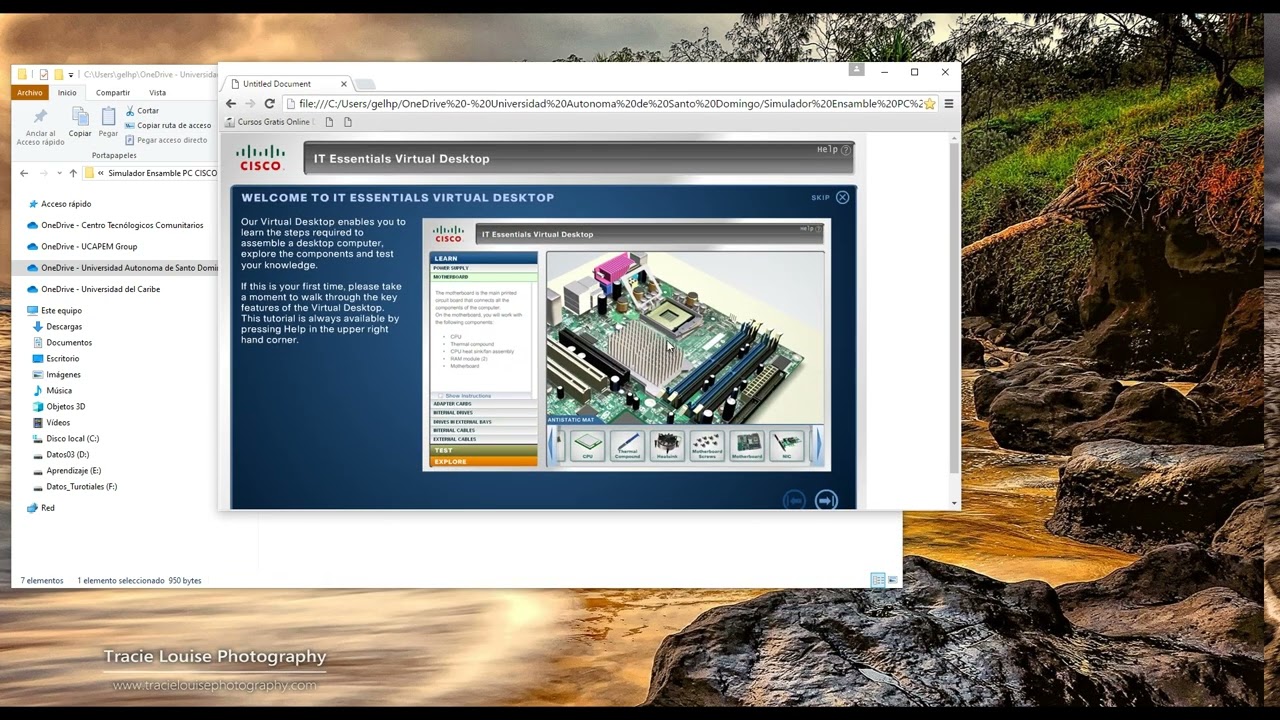Switch Explorer to details view icon
The height and width of the screenshot is (720, 1280).
pyautogui.click(x=877, y=580)
